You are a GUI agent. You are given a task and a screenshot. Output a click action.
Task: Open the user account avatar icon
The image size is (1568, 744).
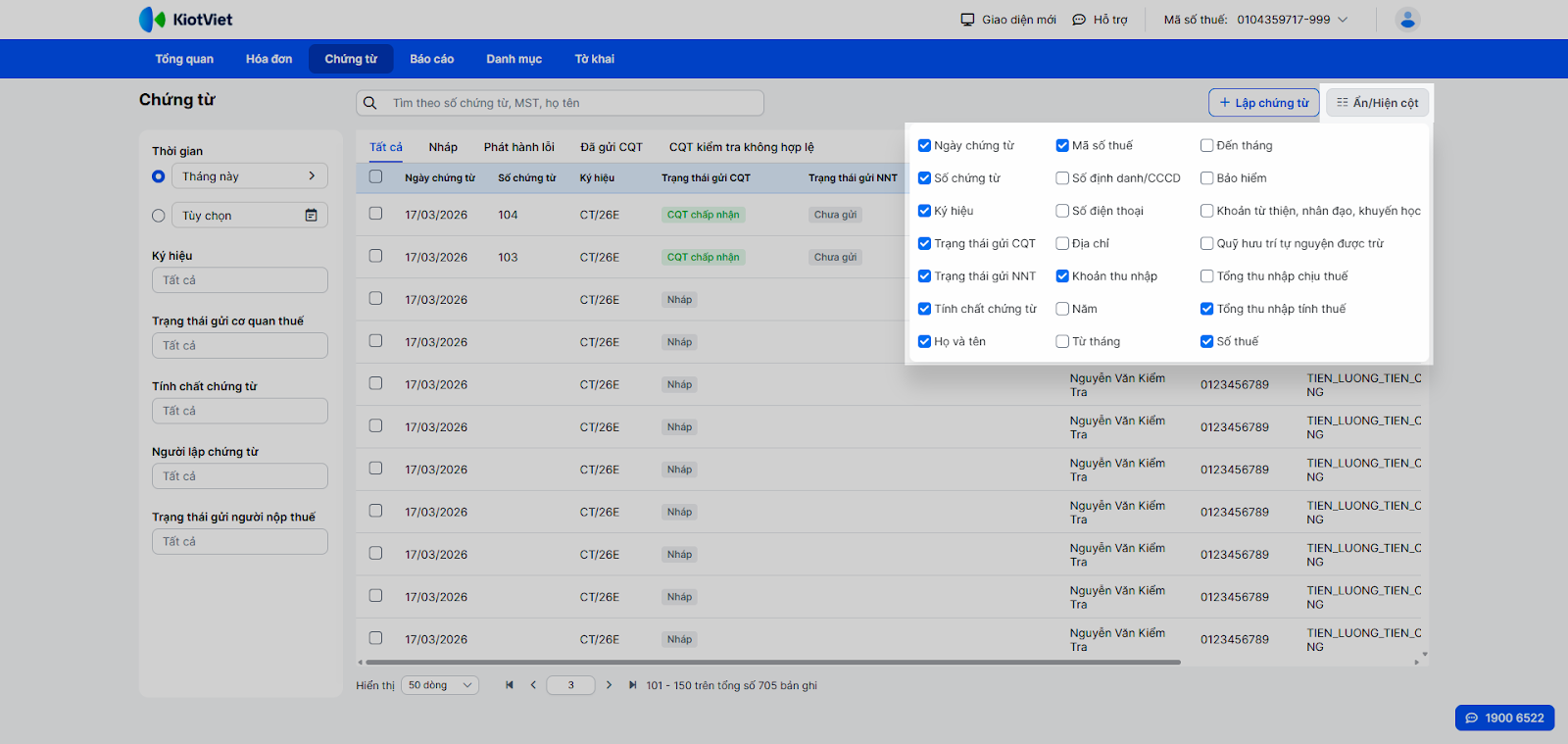[x=1407, y=20]
